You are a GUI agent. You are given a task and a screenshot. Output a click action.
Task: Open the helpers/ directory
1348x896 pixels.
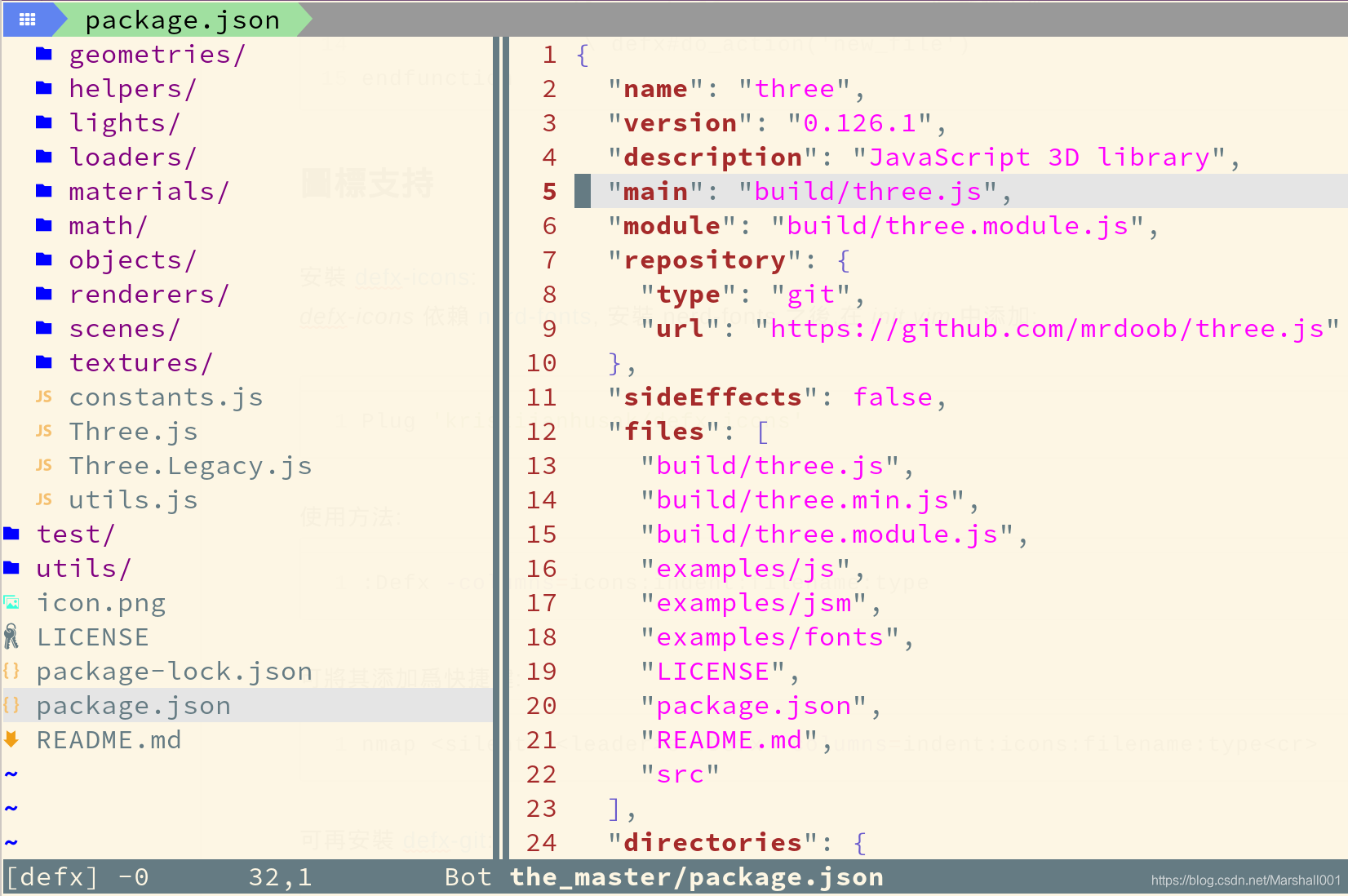click(x=133, y=89)
